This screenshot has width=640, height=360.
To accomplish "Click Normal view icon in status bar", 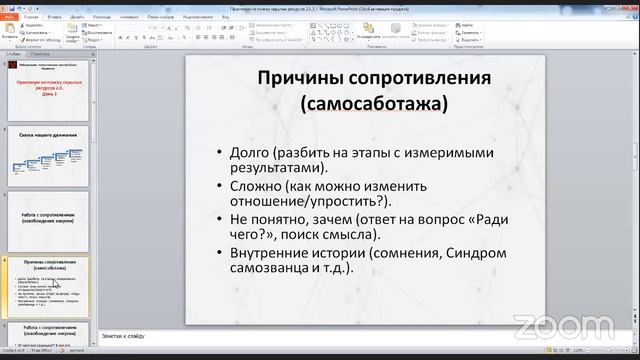I will tap(549, 350).
